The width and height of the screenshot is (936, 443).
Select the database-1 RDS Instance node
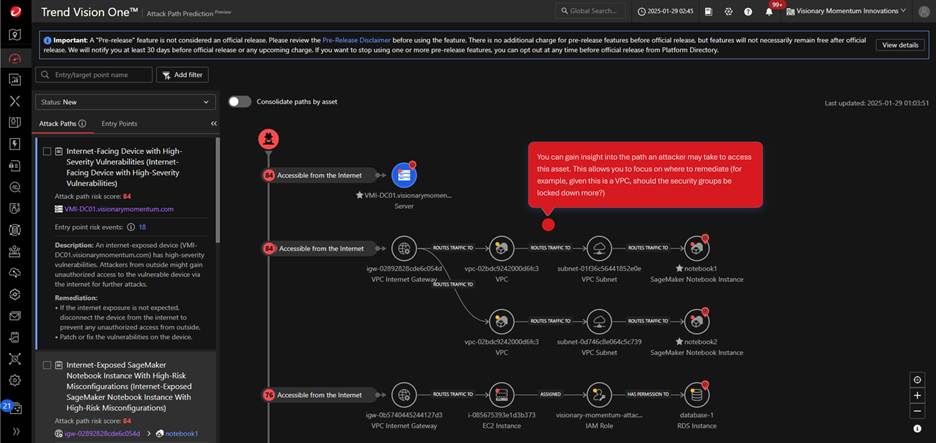[696, 395]
